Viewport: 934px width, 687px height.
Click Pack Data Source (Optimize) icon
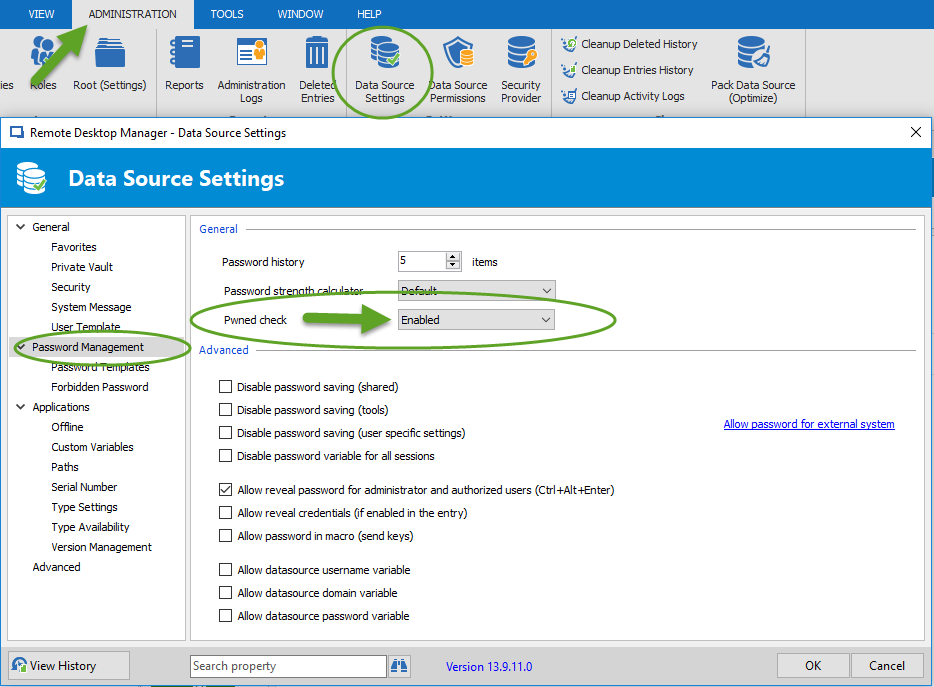[752, 55]
